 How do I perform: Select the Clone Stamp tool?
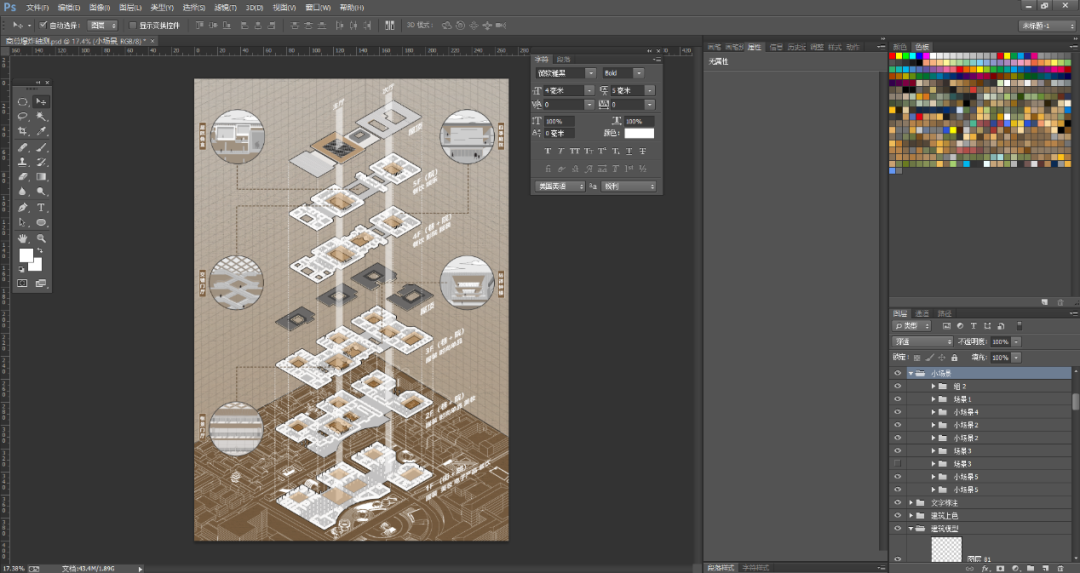point(22,163)
